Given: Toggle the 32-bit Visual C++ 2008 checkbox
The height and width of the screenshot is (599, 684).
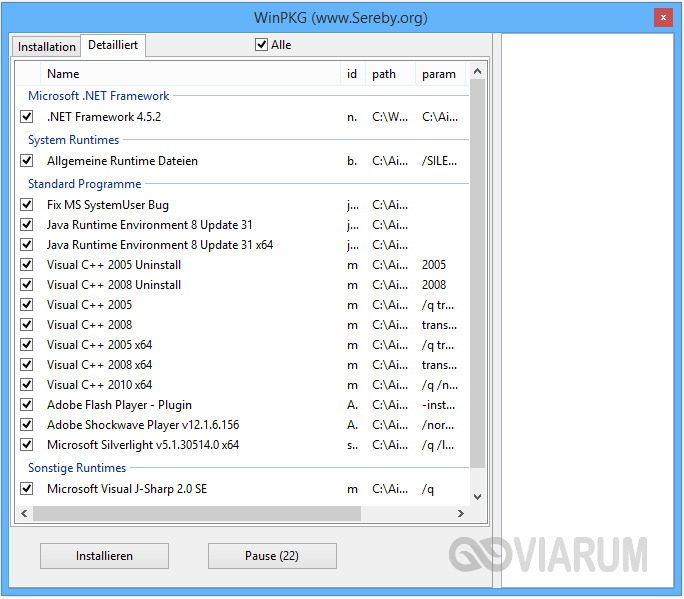Looking at the screenshot, I should tap(27, 325).
